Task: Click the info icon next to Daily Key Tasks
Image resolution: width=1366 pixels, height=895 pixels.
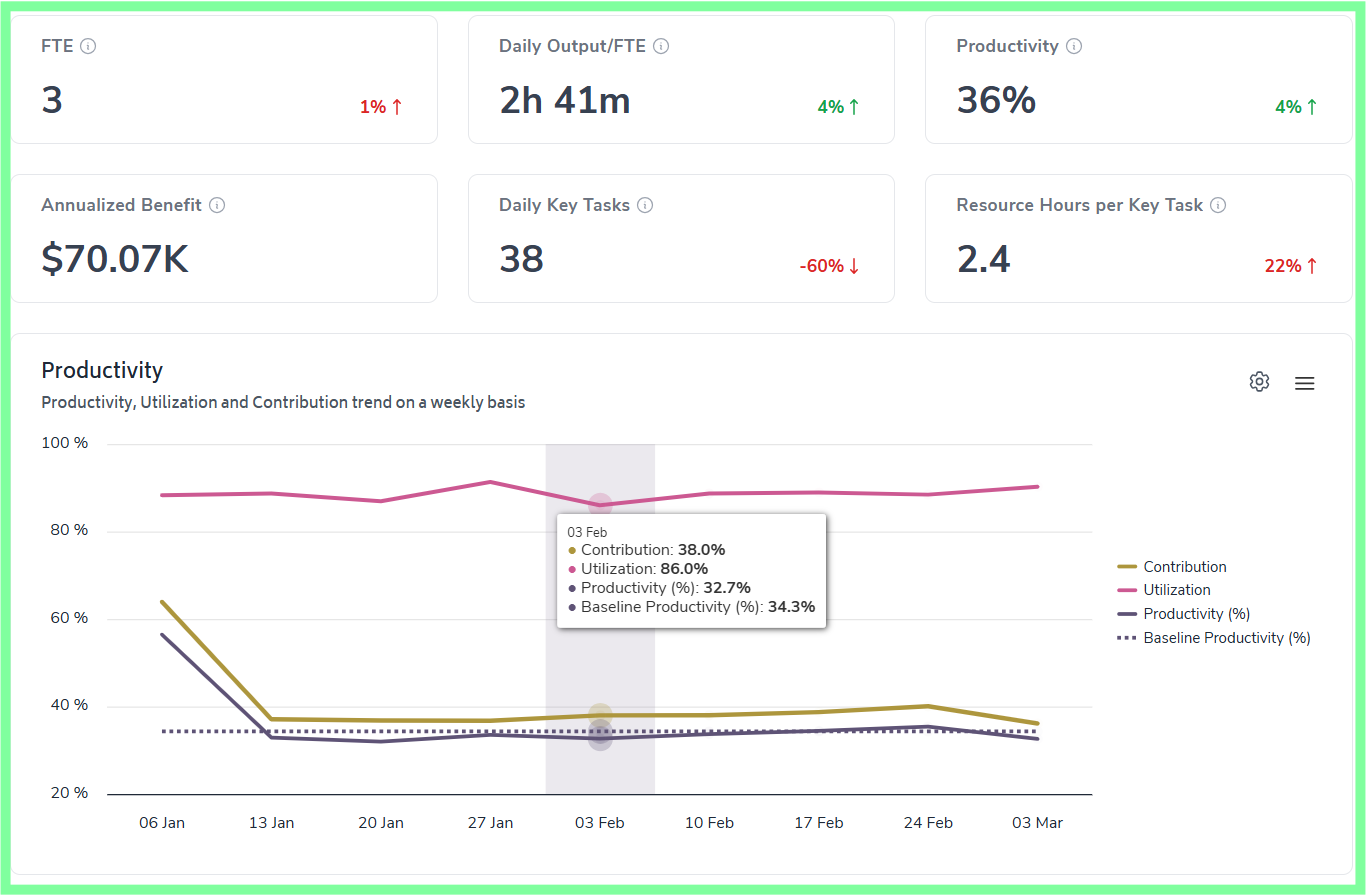Action: [x=645, y=205]
